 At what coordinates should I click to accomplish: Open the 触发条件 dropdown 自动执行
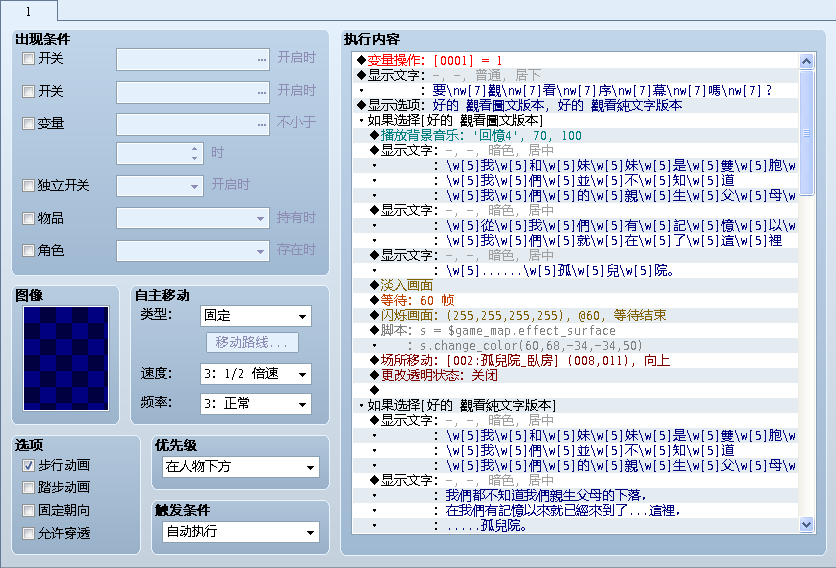(x=240, y=532)
